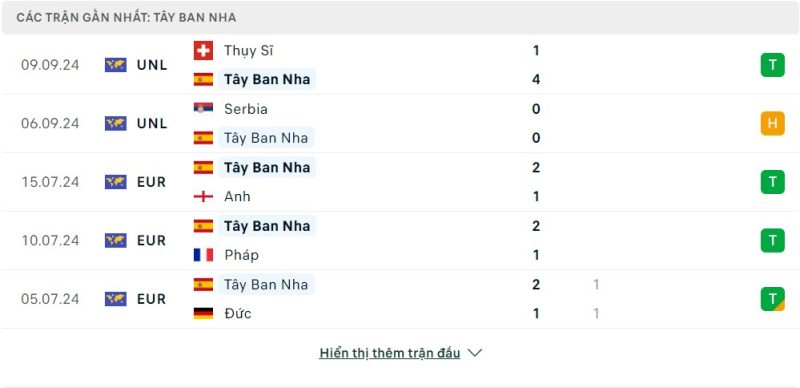The image size is (800, 388).
Task: Select Tây Ban Nha in the Pháp match
Action: 267,226
